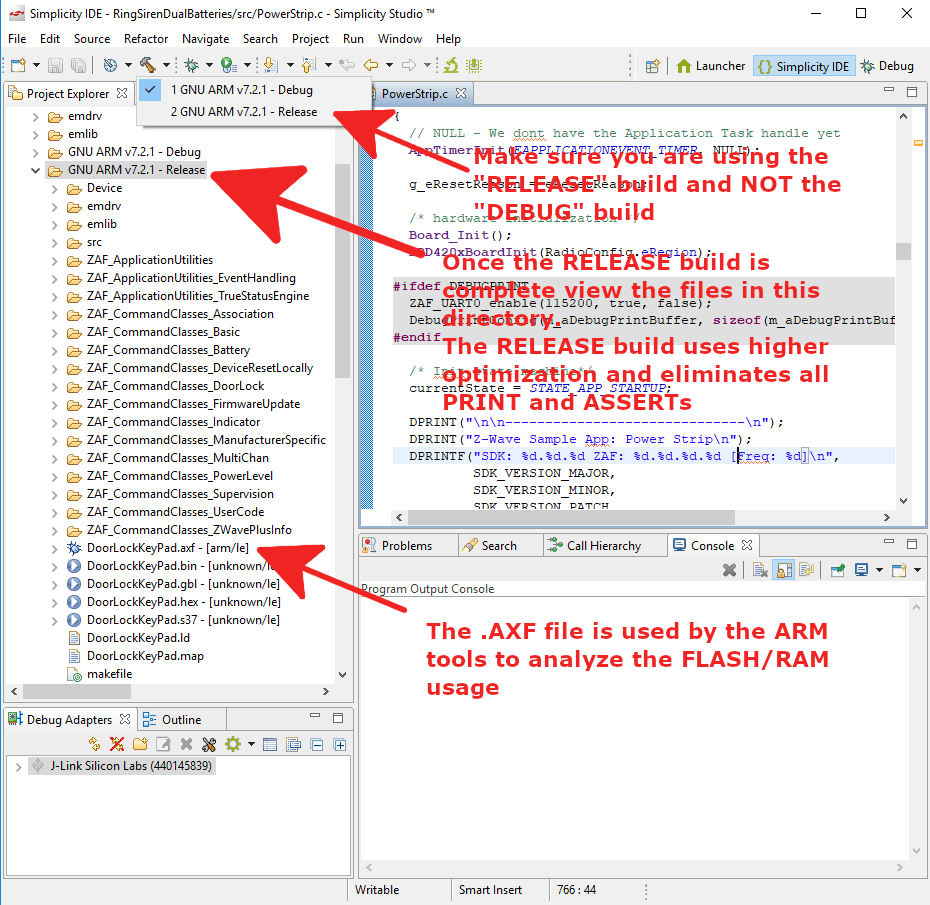The width and height of the screenshot is (930, 905).
Task: Click the Open Perspective icon
Action: pos(652,66)
